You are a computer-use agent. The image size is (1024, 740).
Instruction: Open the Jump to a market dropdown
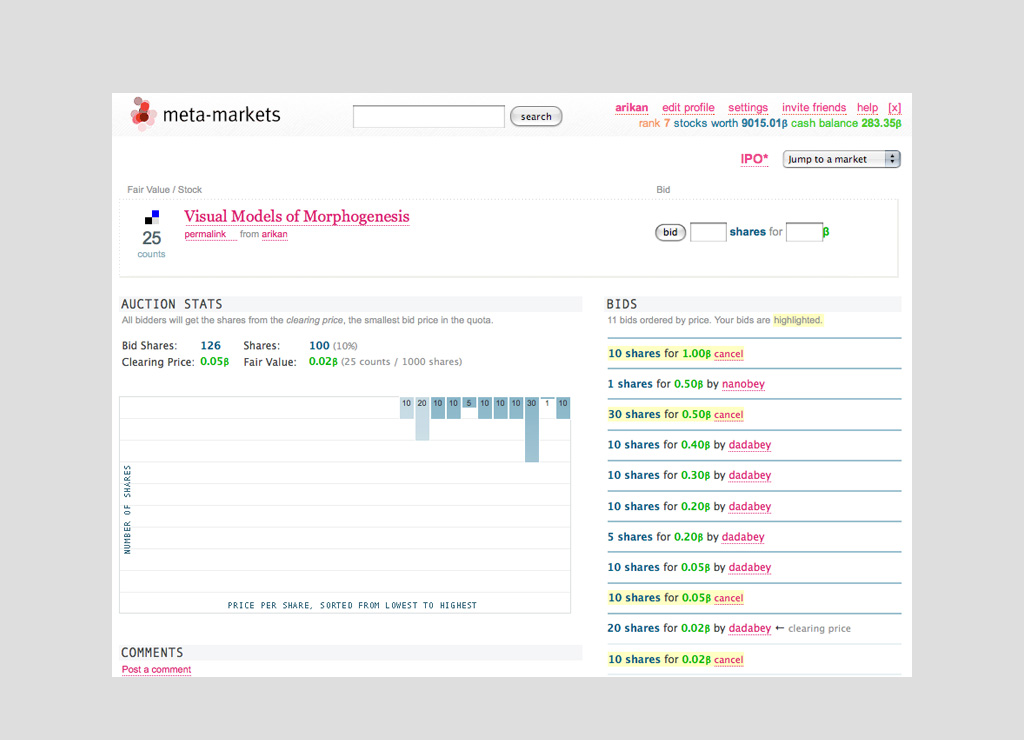[841, 159]
